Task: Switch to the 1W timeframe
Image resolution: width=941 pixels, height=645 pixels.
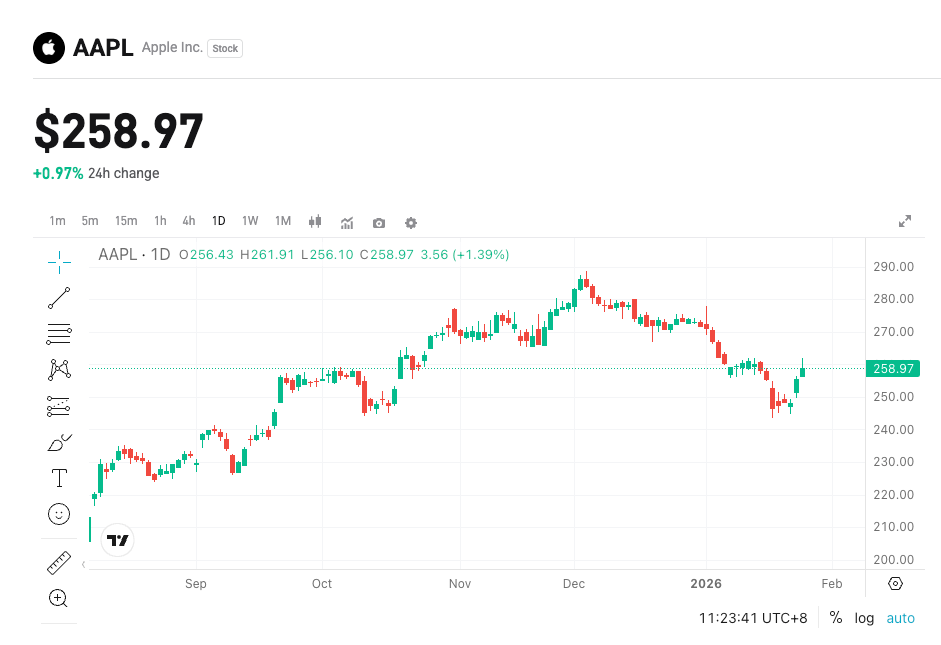Action: click(x=250, y=221)
